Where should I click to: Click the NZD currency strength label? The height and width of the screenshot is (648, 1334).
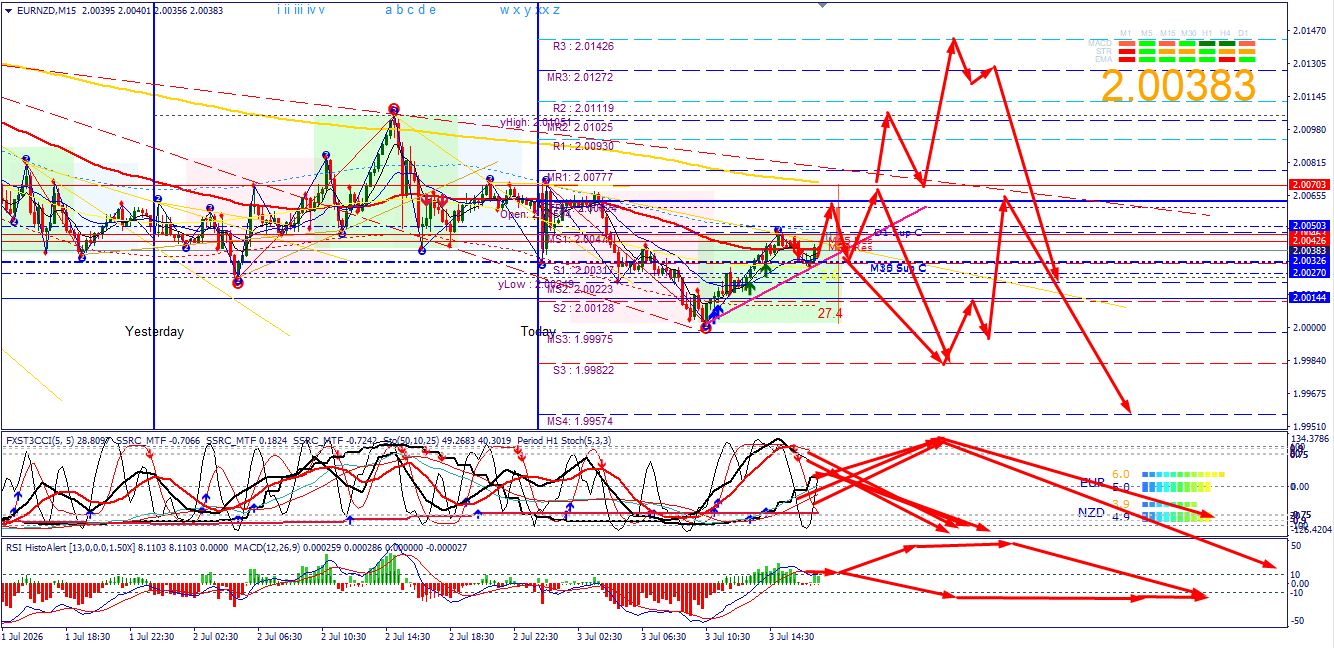(x=1091, y=512)
